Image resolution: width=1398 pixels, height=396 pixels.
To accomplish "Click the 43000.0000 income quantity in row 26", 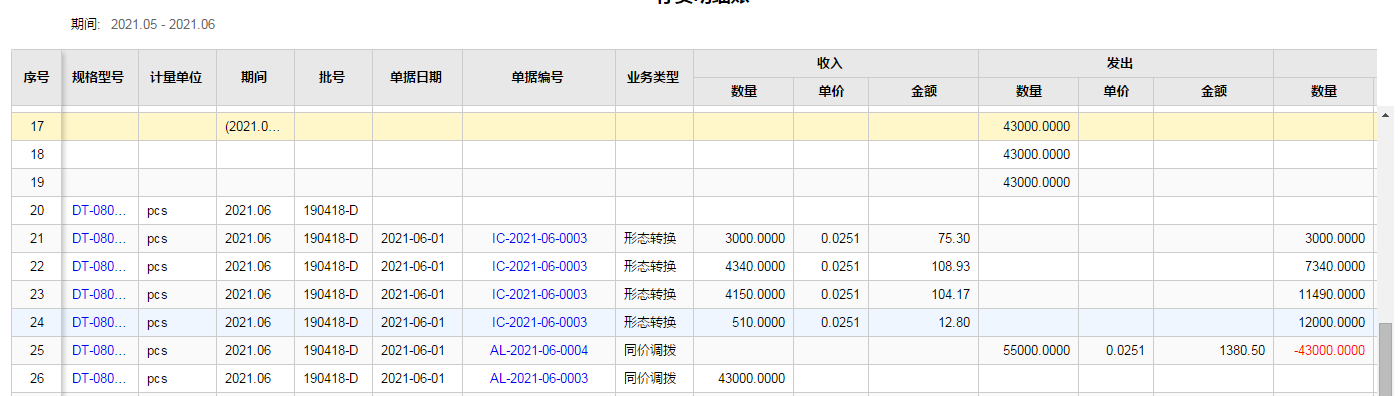I will coord(752,379).
